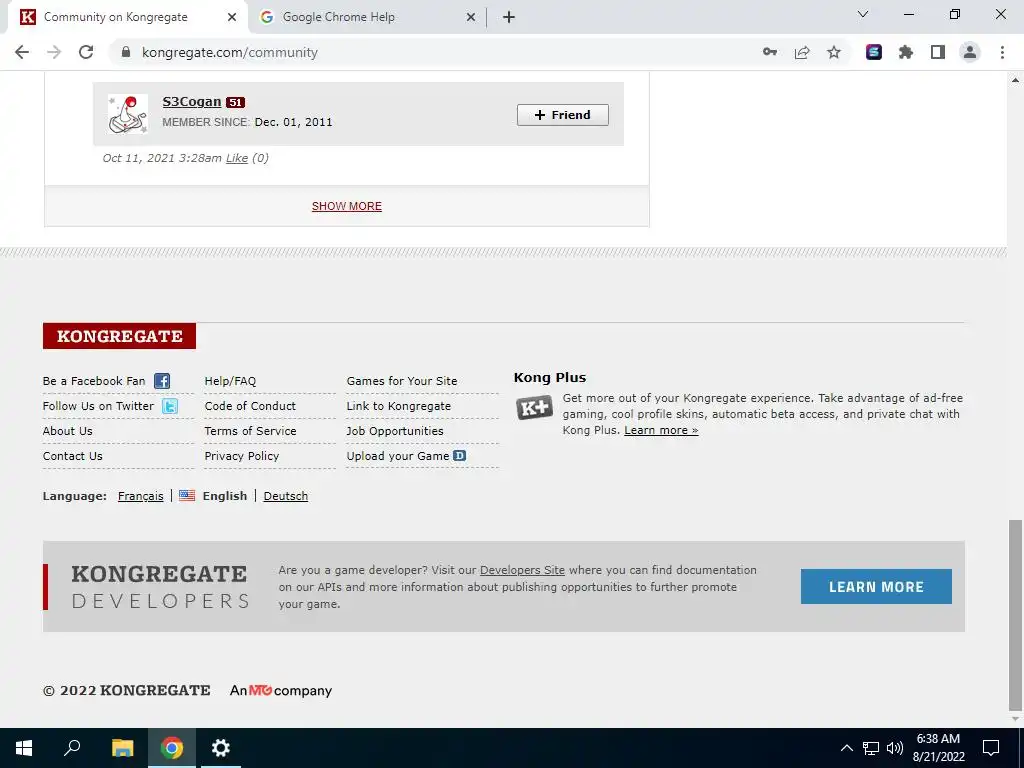Open Settings gear in taskbar
The image size is (1024, 768).
coord(221,748)
